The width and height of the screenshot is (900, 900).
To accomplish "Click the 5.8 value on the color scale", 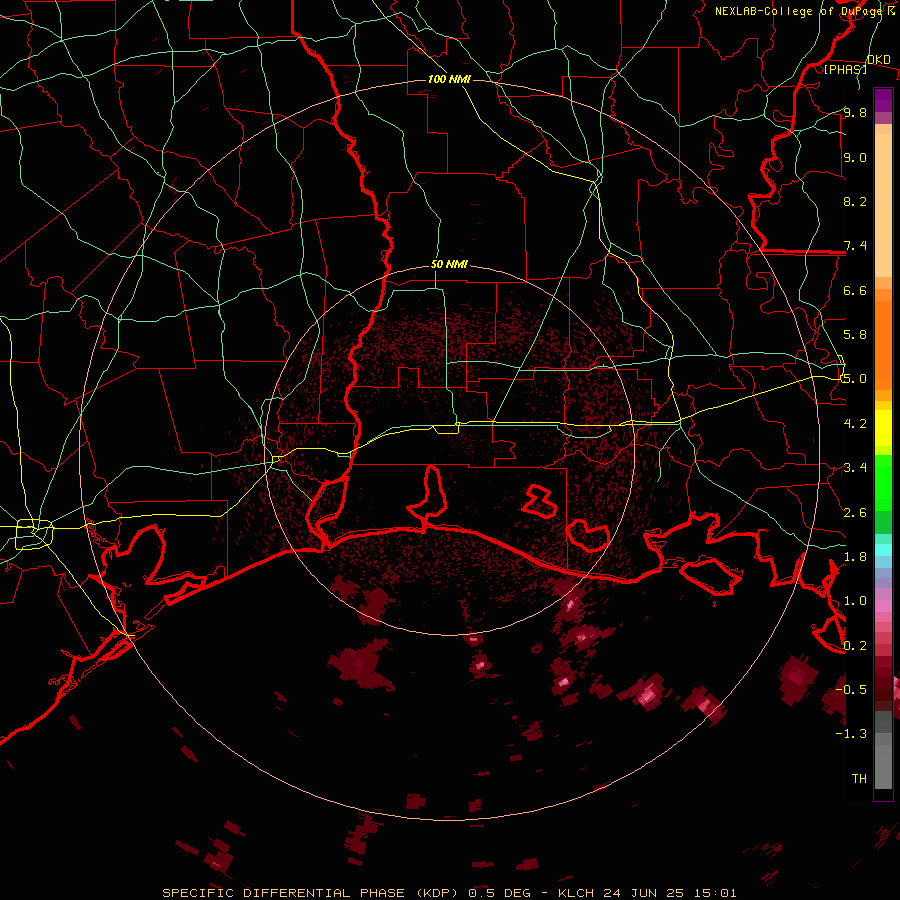I will tap(855, 335).
